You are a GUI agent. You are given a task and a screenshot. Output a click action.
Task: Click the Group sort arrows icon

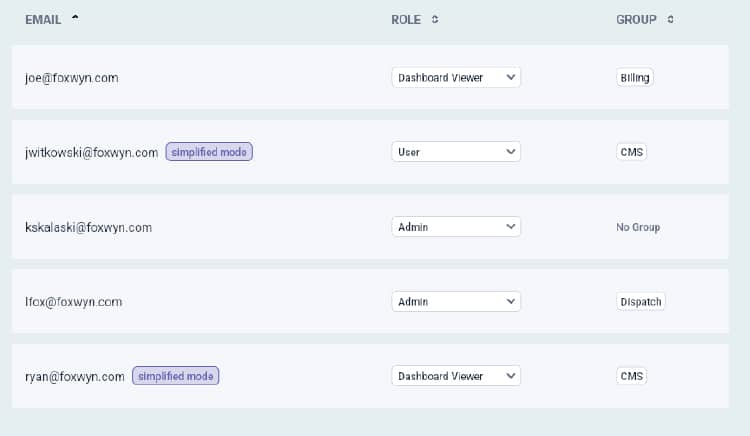pos(671,19)
